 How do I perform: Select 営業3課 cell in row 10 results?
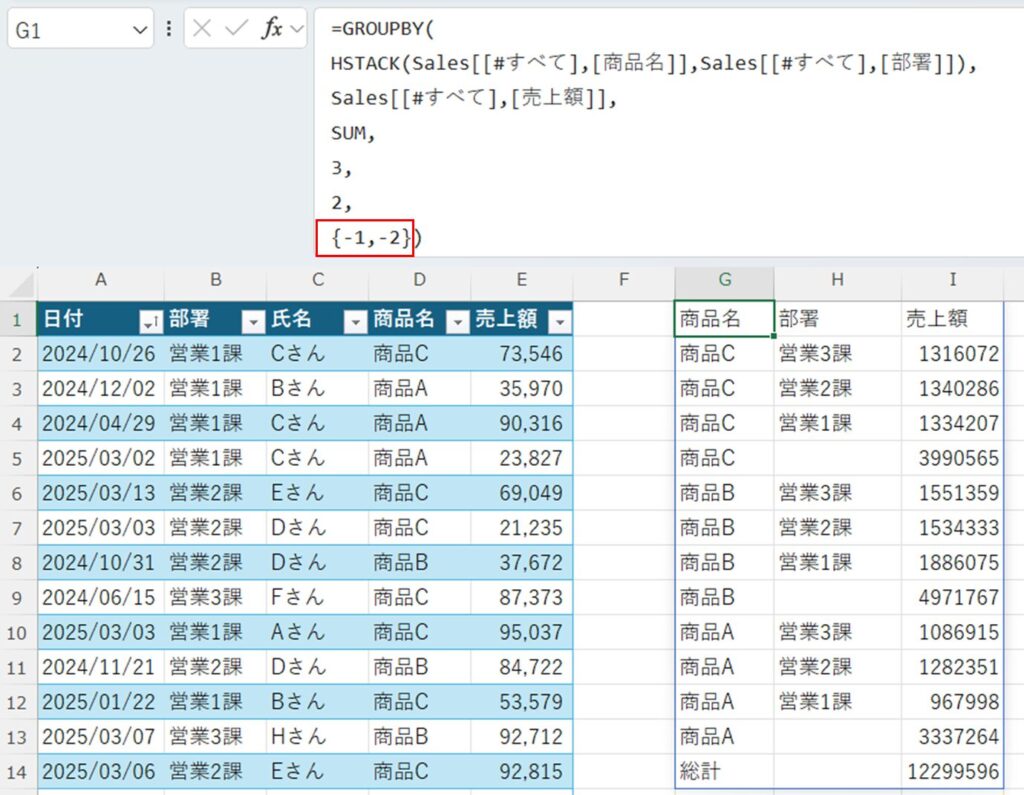coord(838,632)
